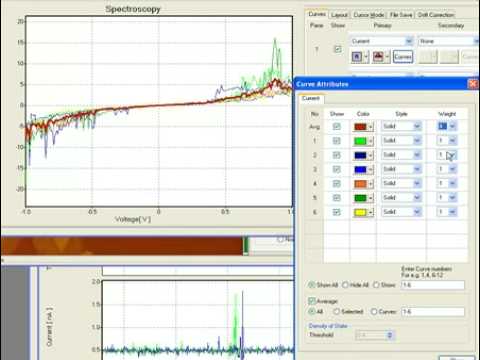Image resolution: width=480 pixels, height=360 pixels.
Task: Click the green marker on the orange color bar
Action: click(x=246, y=246)
